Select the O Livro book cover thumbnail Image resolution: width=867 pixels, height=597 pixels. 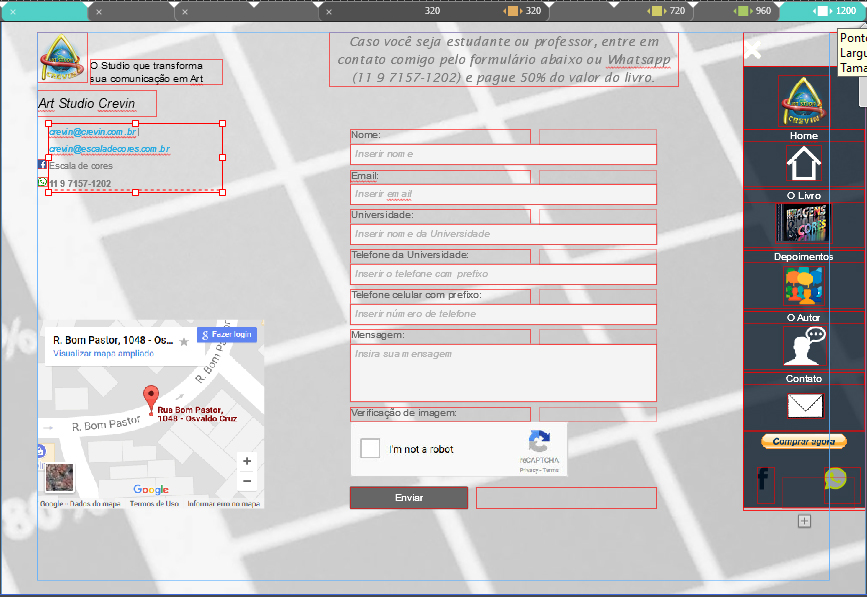(x=803, y=223)
